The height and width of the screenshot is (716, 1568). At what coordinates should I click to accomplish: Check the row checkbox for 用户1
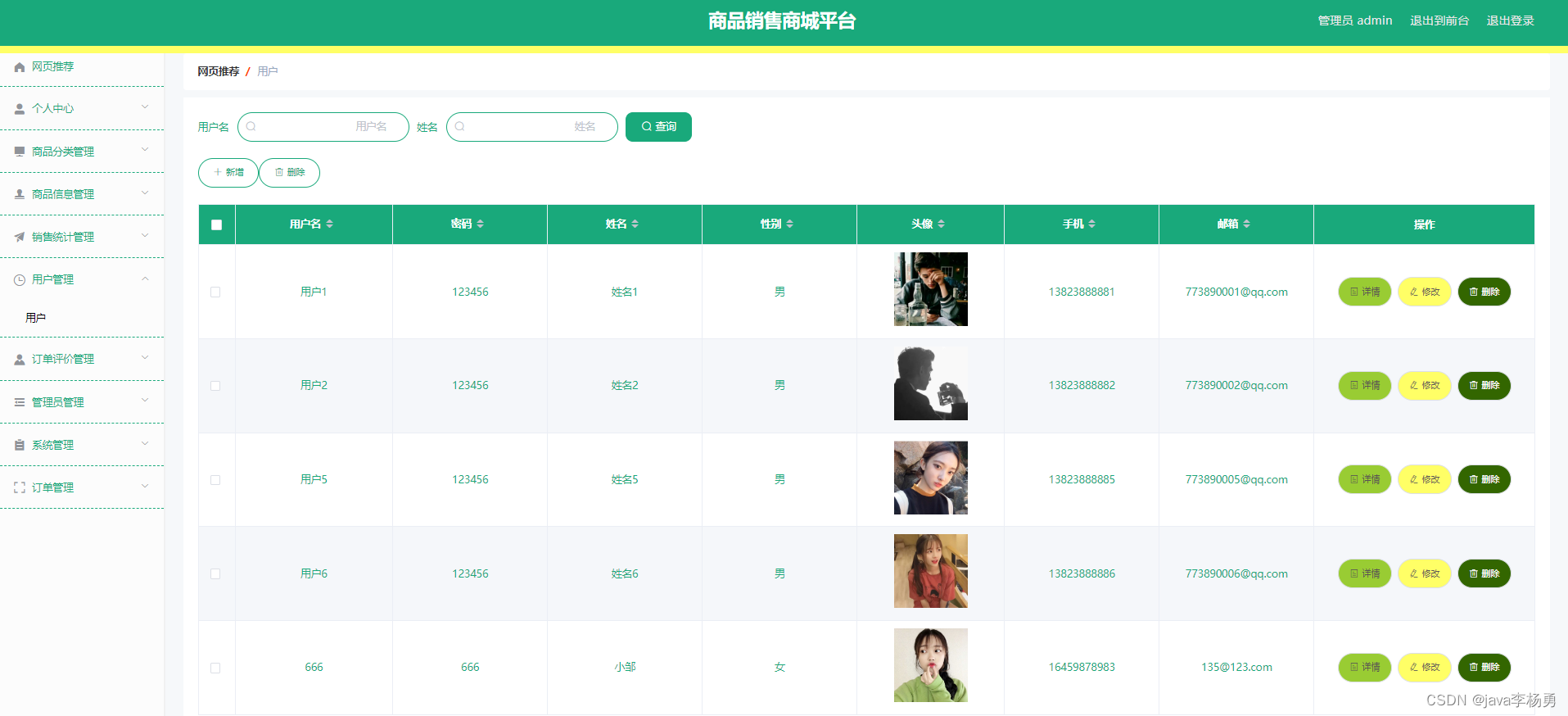point(215,292)
